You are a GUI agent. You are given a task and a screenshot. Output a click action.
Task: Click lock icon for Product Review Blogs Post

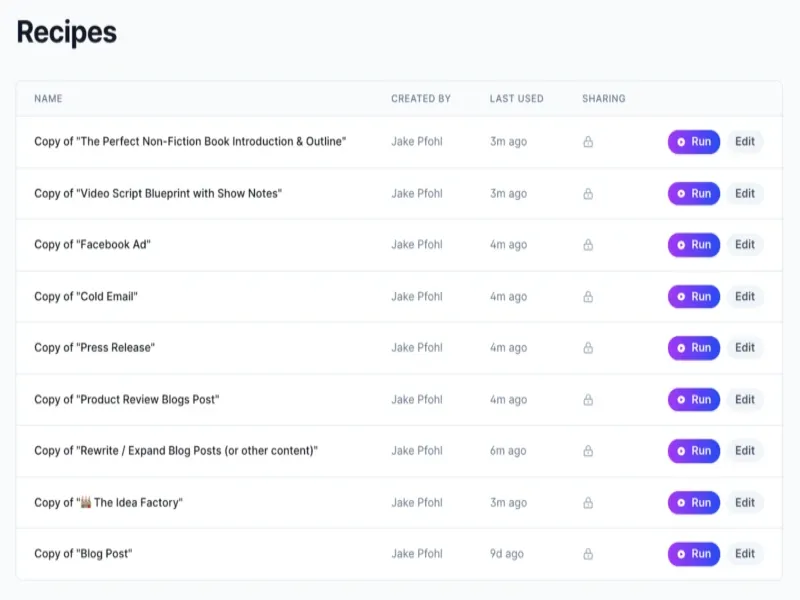(x=588, y=399)
